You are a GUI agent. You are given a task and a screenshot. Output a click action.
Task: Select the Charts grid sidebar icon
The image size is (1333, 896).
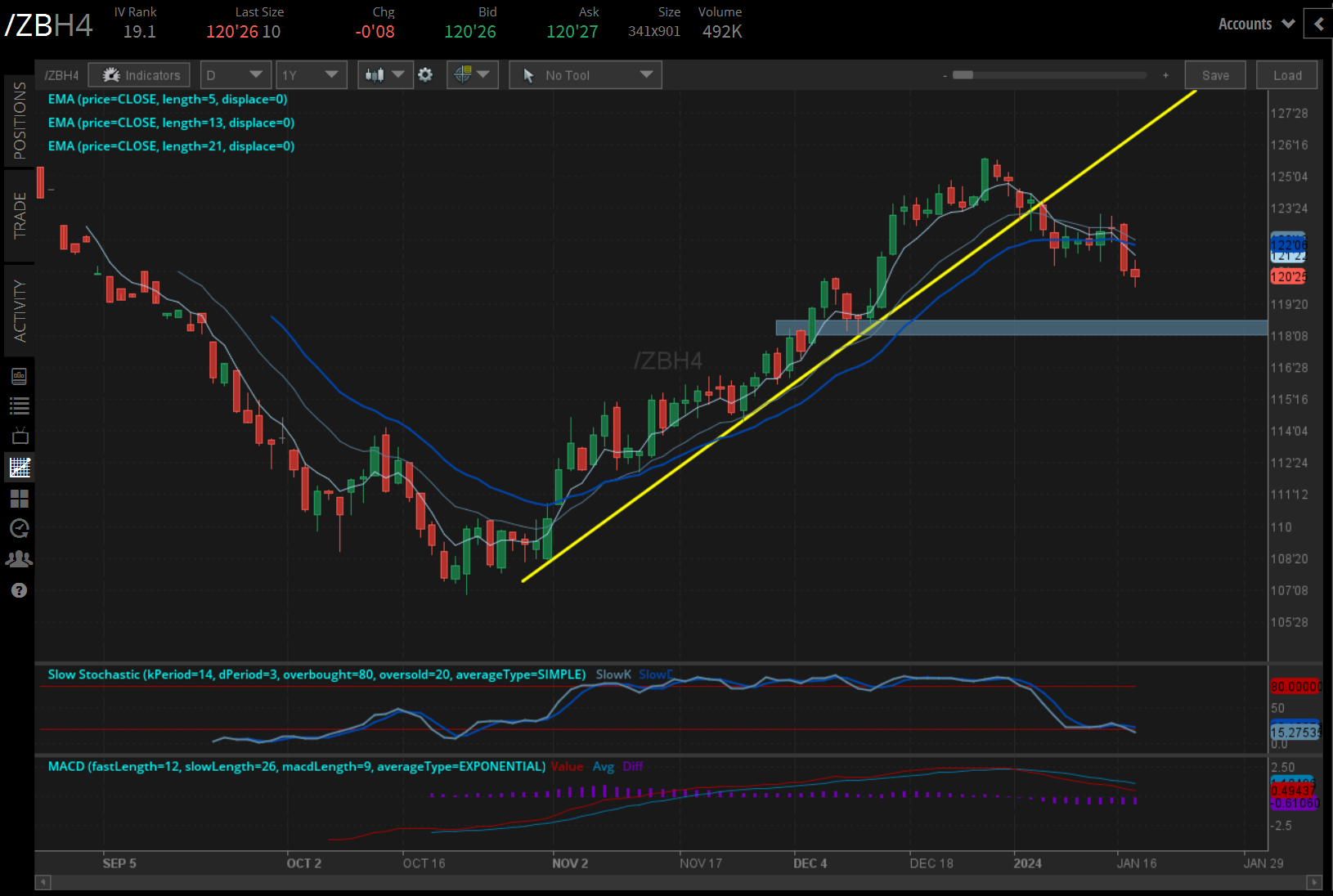19,467
